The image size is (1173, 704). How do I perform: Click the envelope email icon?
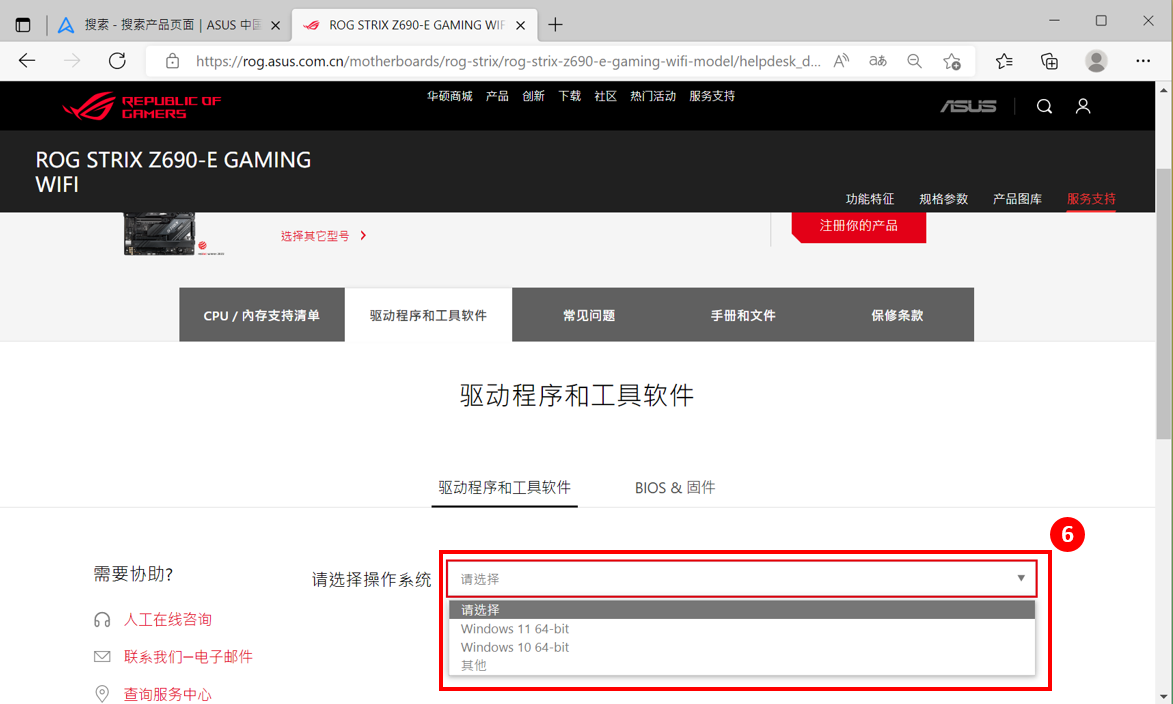coord(102,656)
